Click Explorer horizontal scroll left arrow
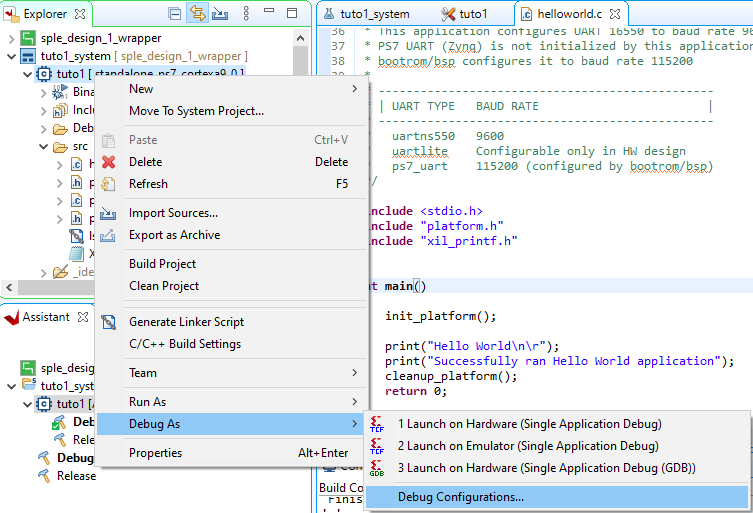This screenshot has height=513, width=753. click(x=9, y=288)
